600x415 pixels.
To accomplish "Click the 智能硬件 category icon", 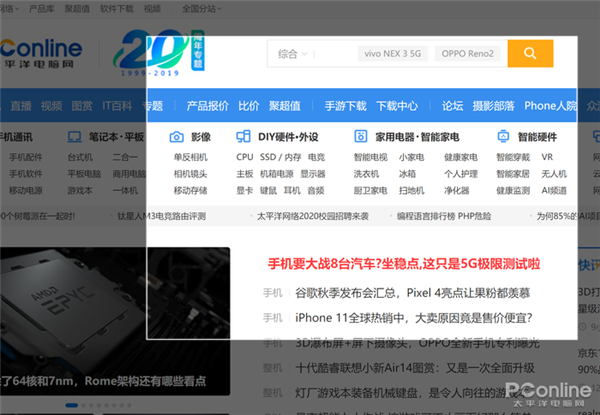I will coord(503,136).
